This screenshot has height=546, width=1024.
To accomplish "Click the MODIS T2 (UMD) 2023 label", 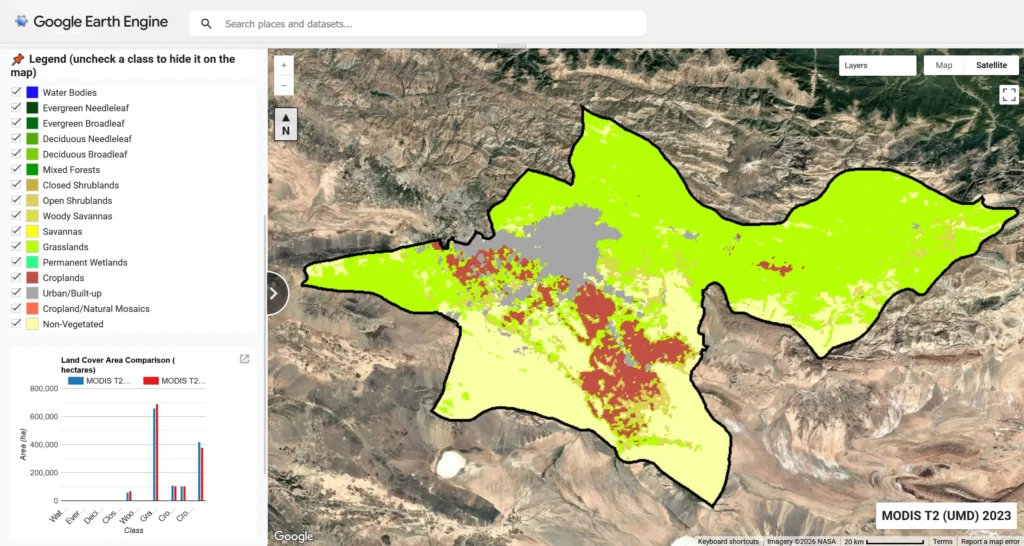I will (x=946, y=515).
